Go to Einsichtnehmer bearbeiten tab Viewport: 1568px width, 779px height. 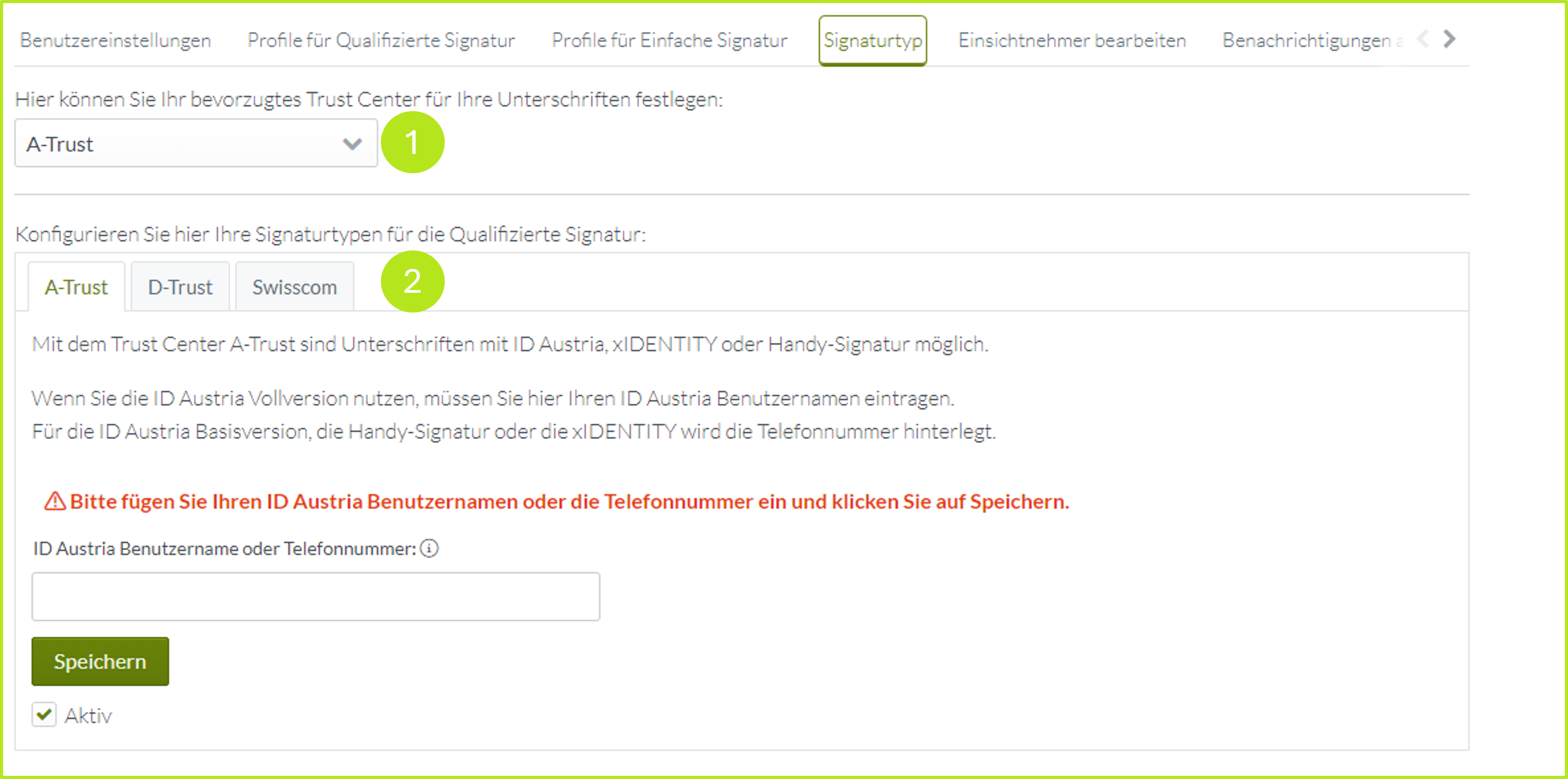pos(1072,40)
